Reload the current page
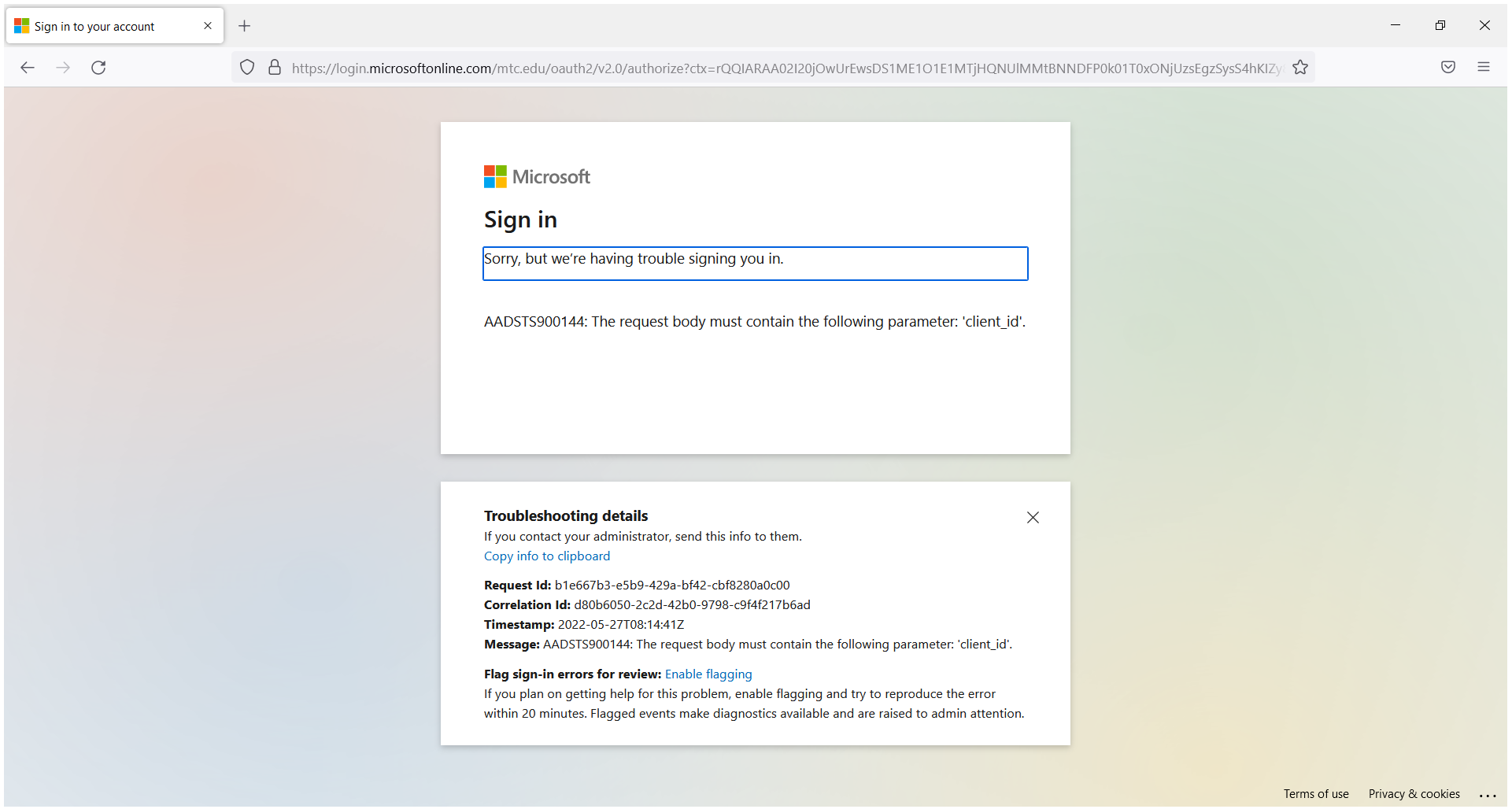The image size is (1512, 809). coord(98,68)
